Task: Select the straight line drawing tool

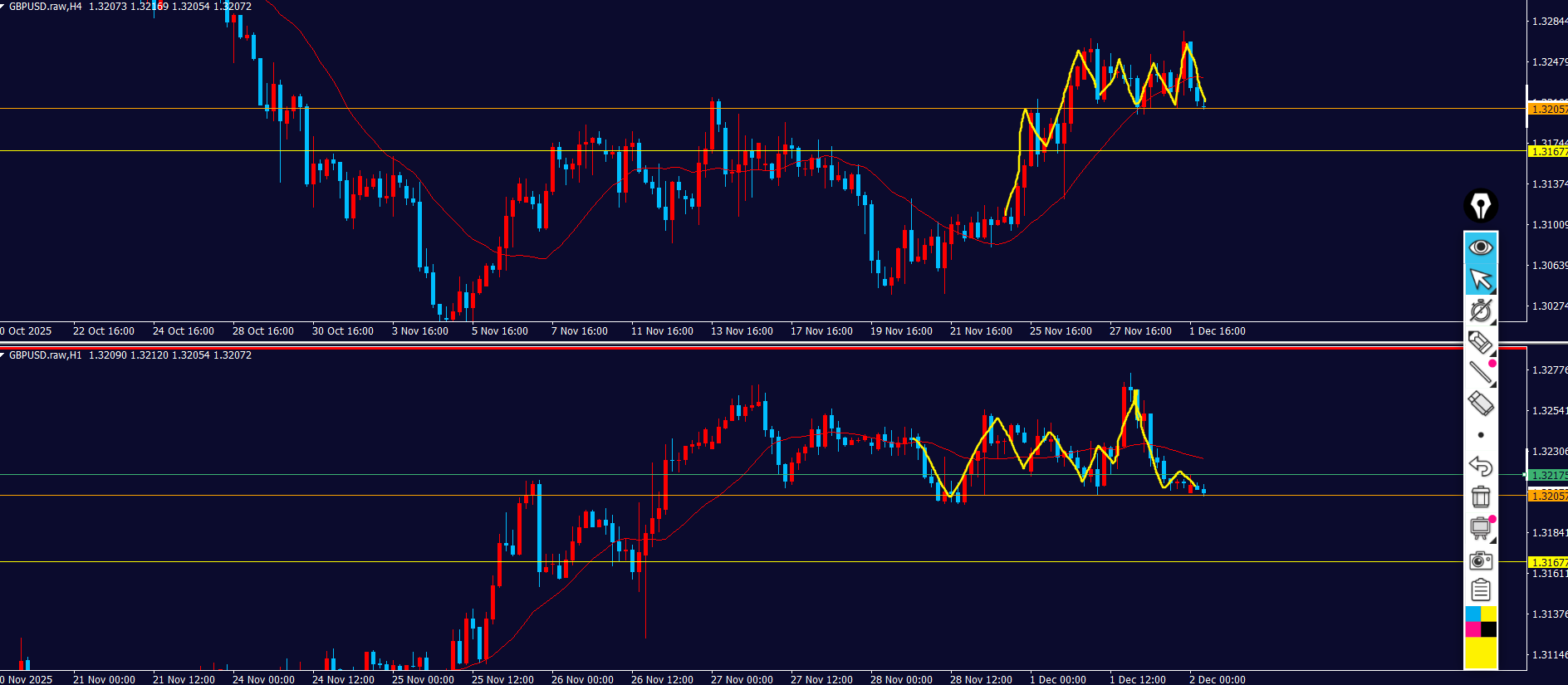Action: point(1480,373)
